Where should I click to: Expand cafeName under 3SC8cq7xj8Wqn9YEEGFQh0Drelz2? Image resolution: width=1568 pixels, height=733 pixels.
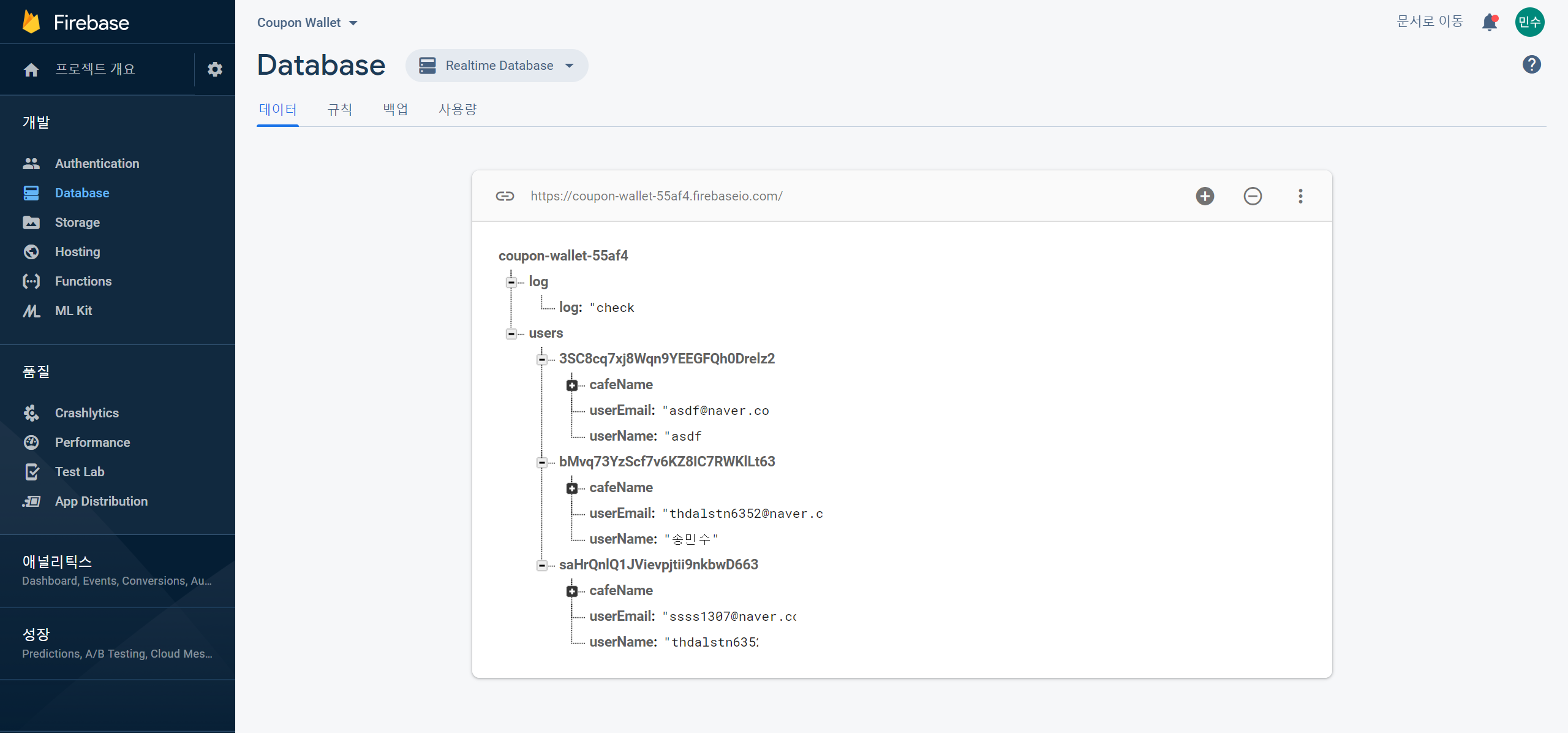[571, 385]
